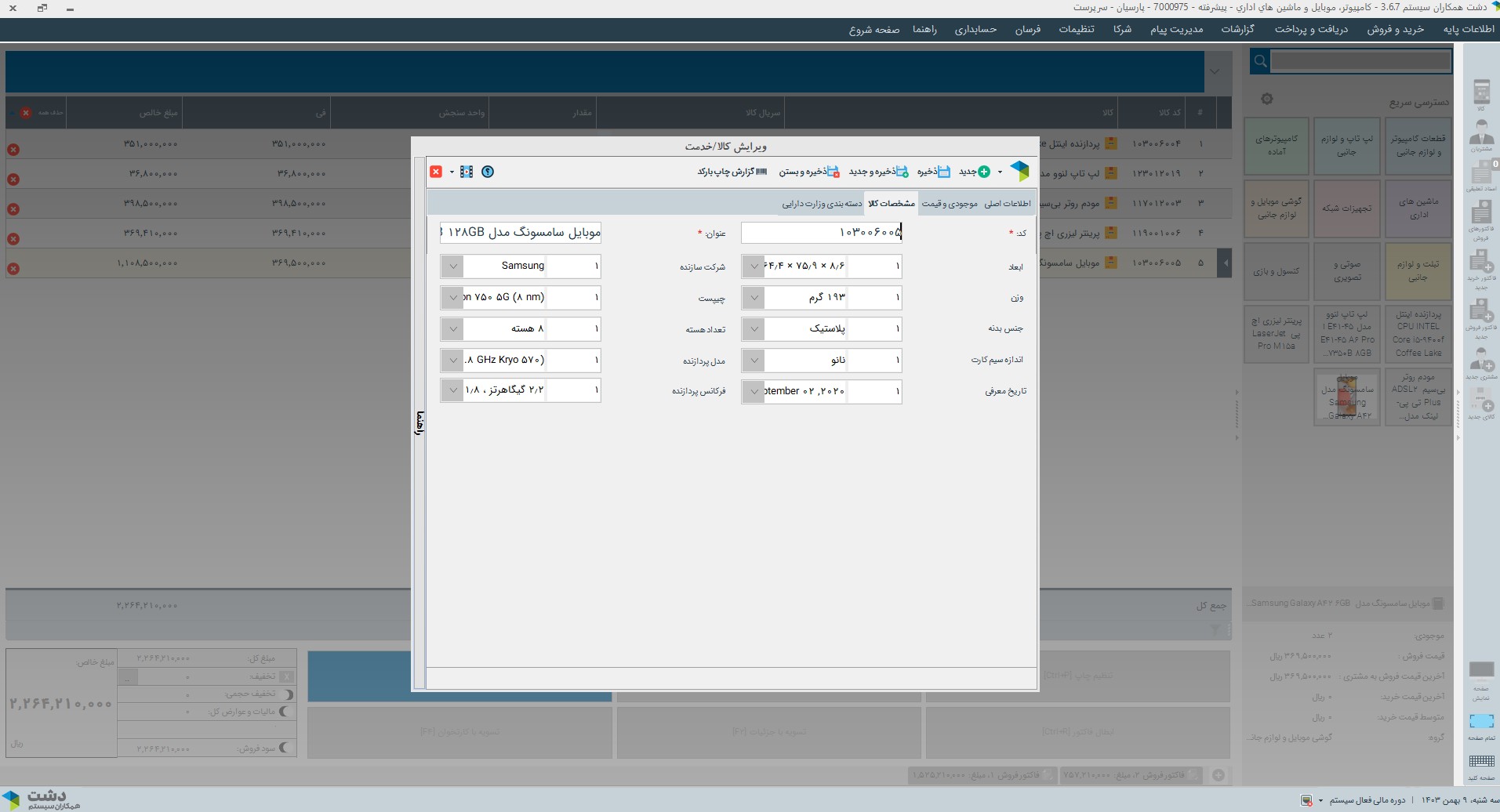This screenshot has width=1500, height=812.
Task: Click the blue help icon in dialog toolbar
Action: [x=488, y=172]
